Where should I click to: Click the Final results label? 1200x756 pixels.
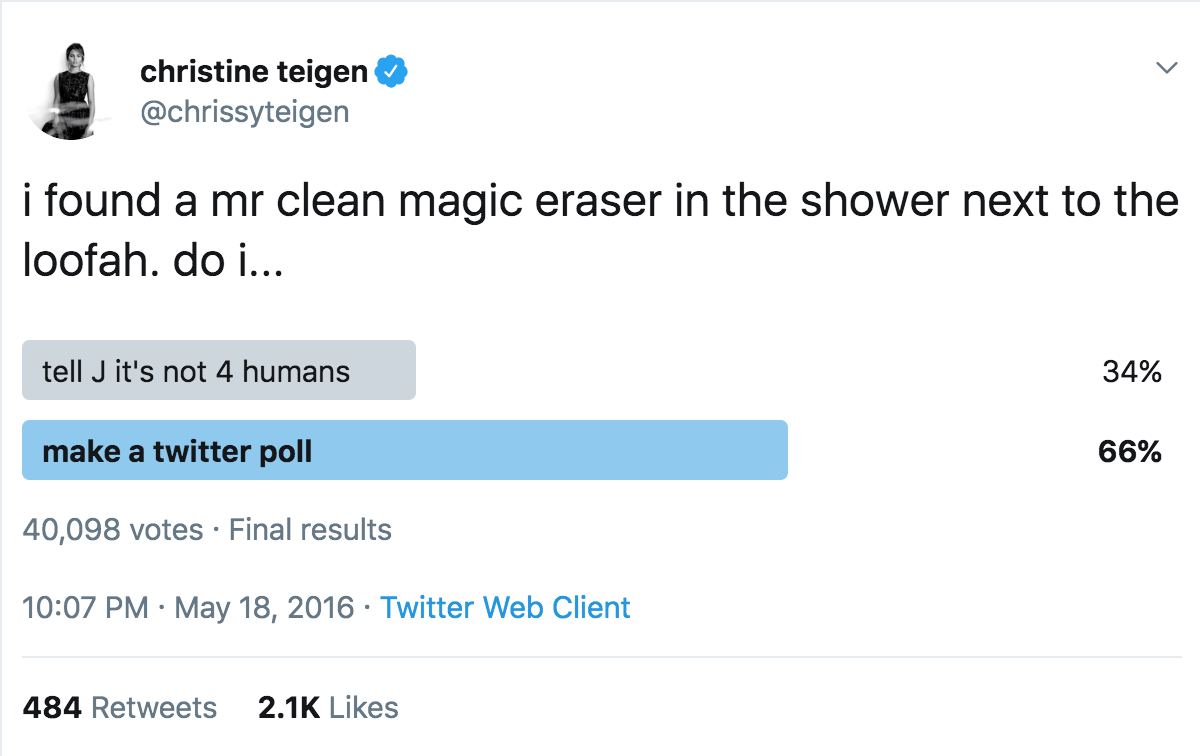pyautogui.click(x=310, y=529)
